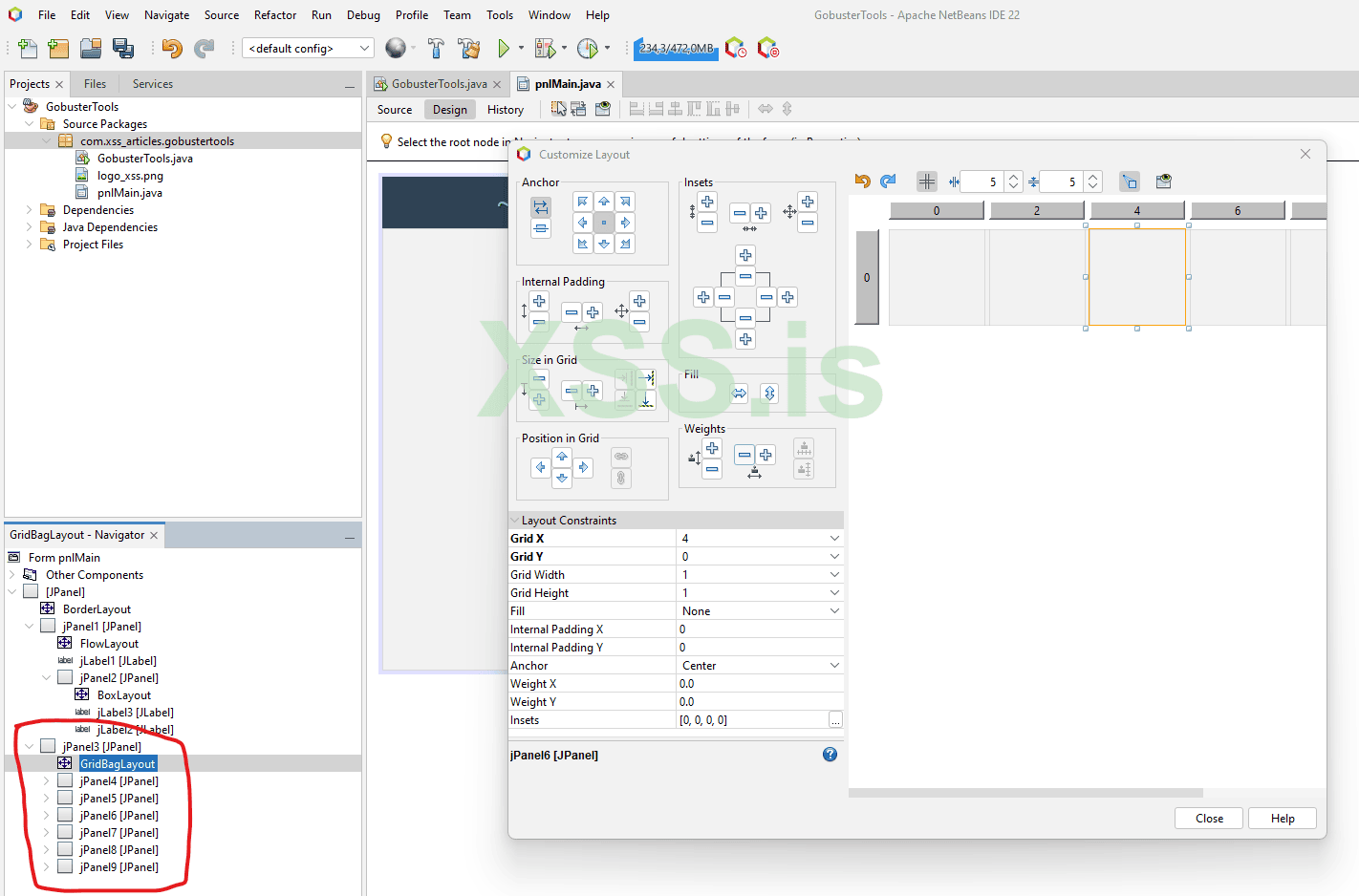The height and width of the screenshot is (896, 1359).
Task: Click the Fill horizontal arrow icon
Action: [739, 394]
